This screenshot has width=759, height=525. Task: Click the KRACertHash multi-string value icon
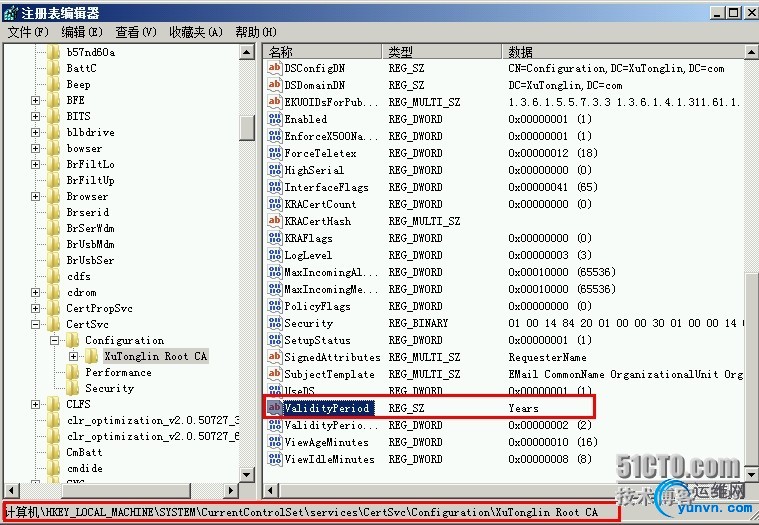[x=274, y=221]
